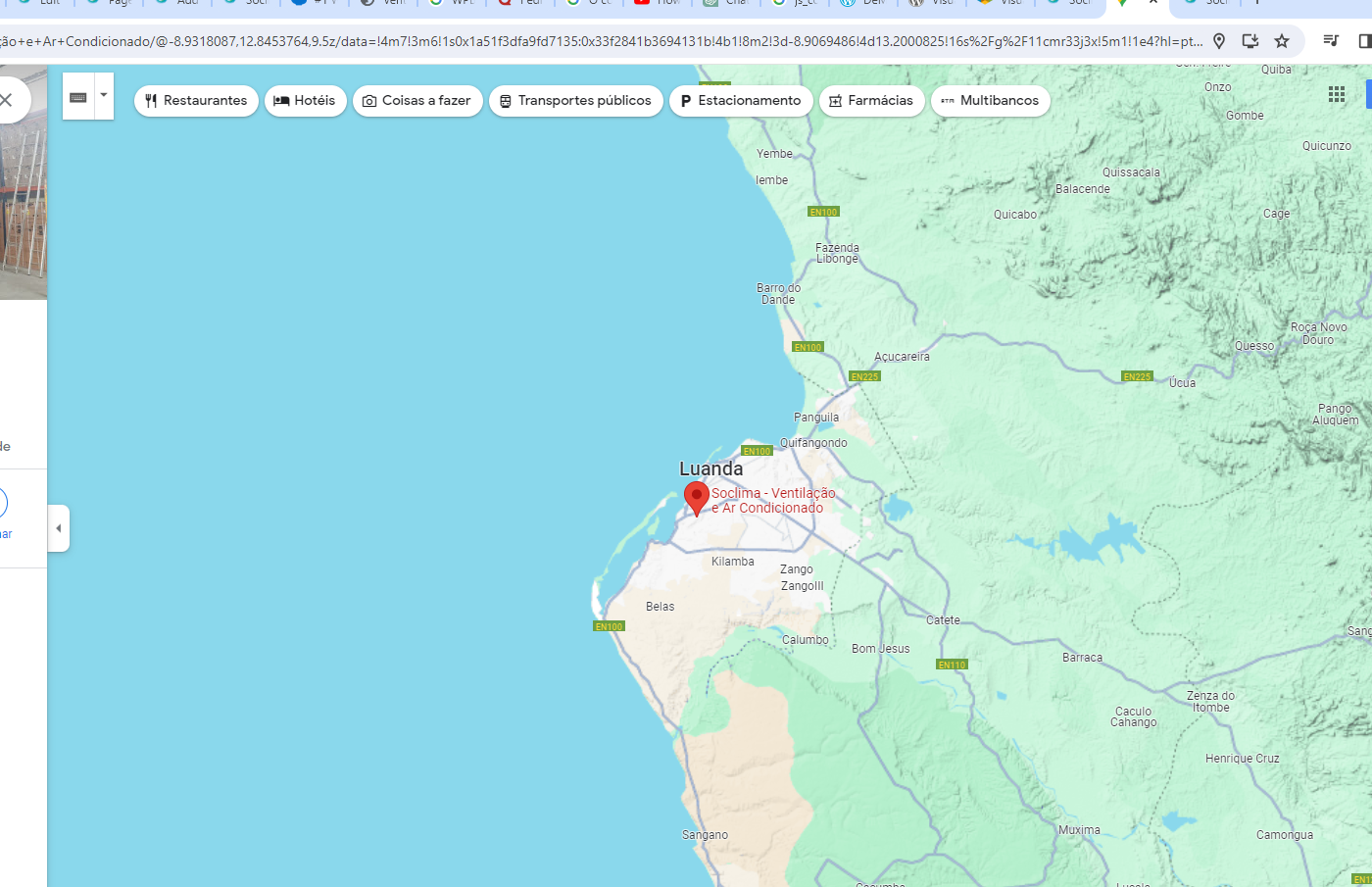This screenshot has width=1372, height=887.
Task: Click the location permission icon in address bar
Action: pos(1219,41)
